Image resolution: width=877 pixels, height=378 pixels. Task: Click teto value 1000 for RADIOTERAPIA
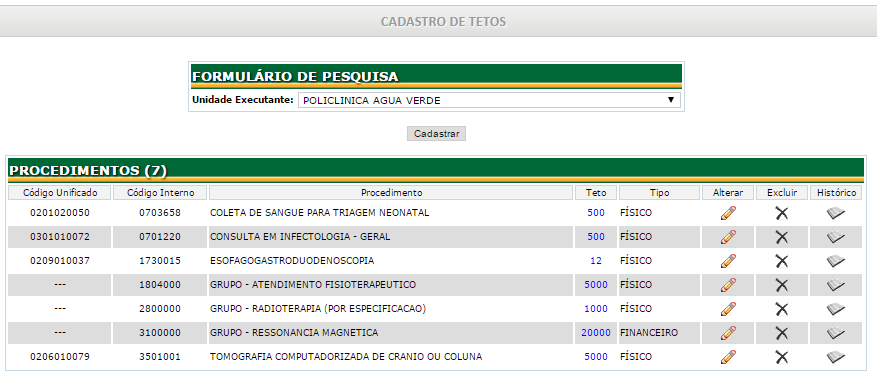pos(596,309)
